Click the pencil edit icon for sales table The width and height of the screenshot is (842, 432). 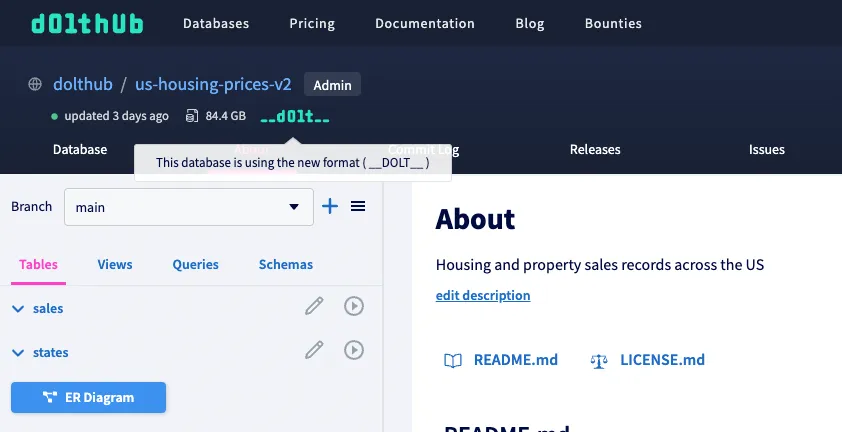click(314, 306)
